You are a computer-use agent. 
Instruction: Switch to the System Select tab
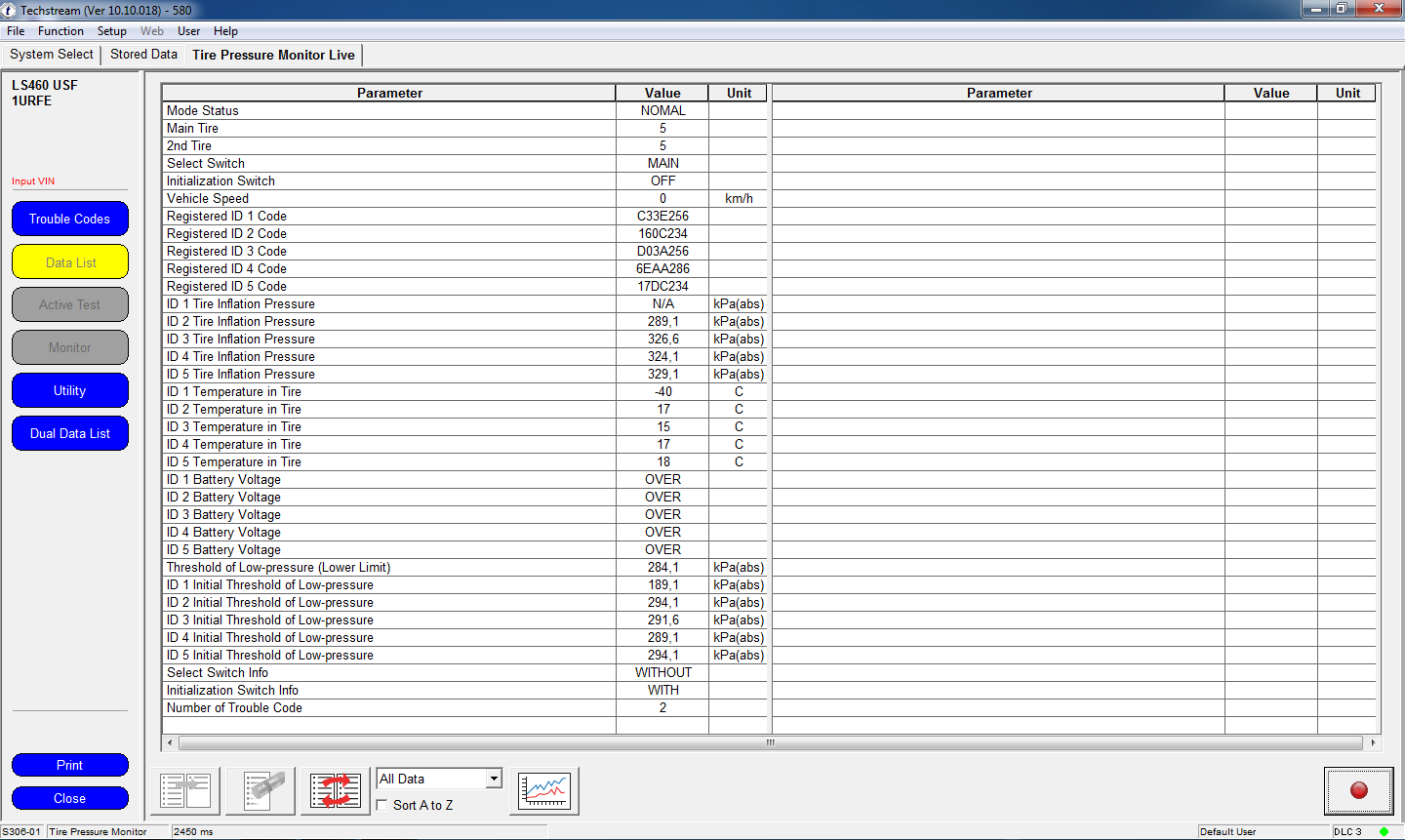click(52, 55)
